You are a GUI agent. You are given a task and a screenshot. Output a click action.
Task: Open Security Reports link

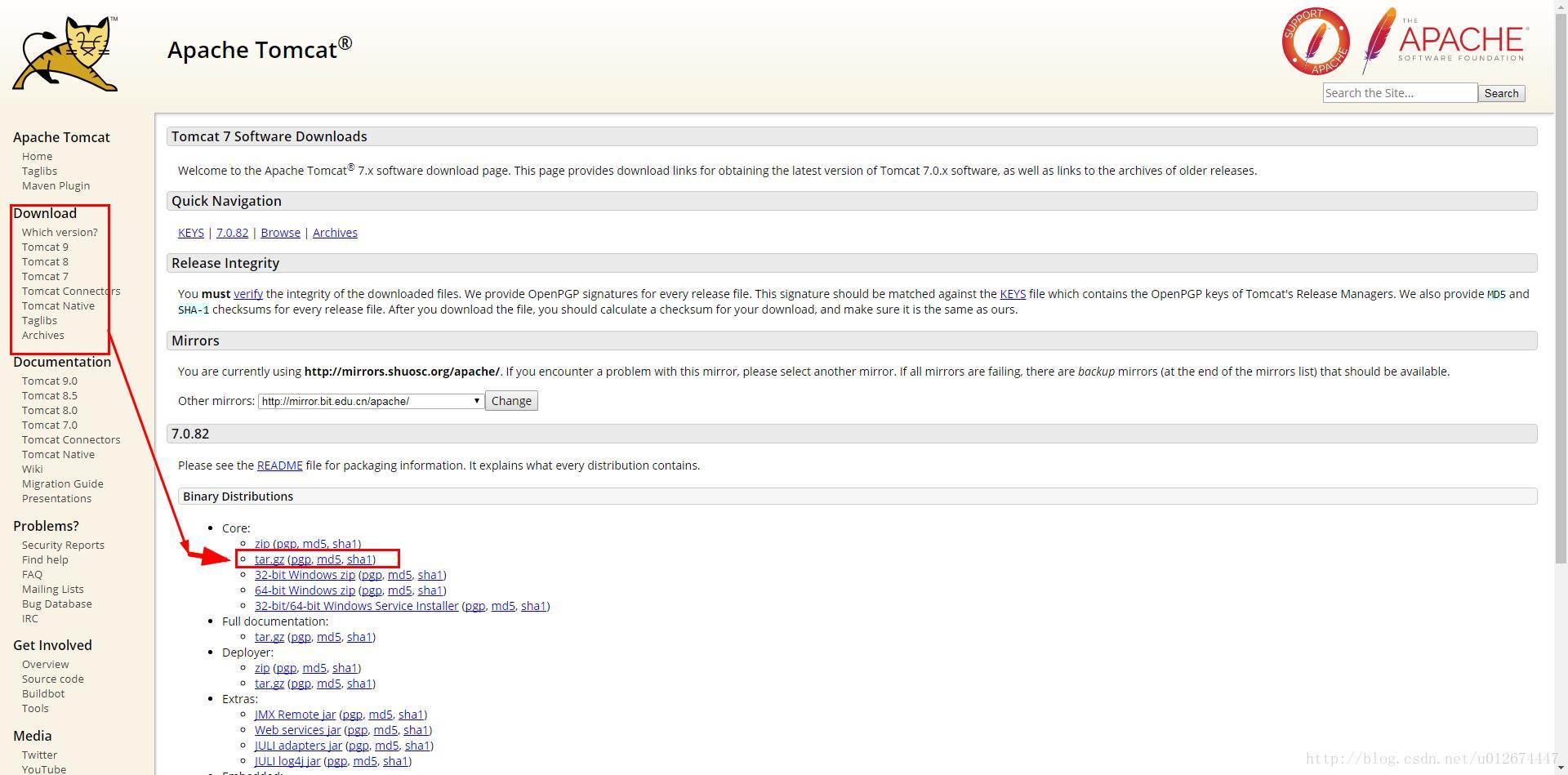click(63, 545)
